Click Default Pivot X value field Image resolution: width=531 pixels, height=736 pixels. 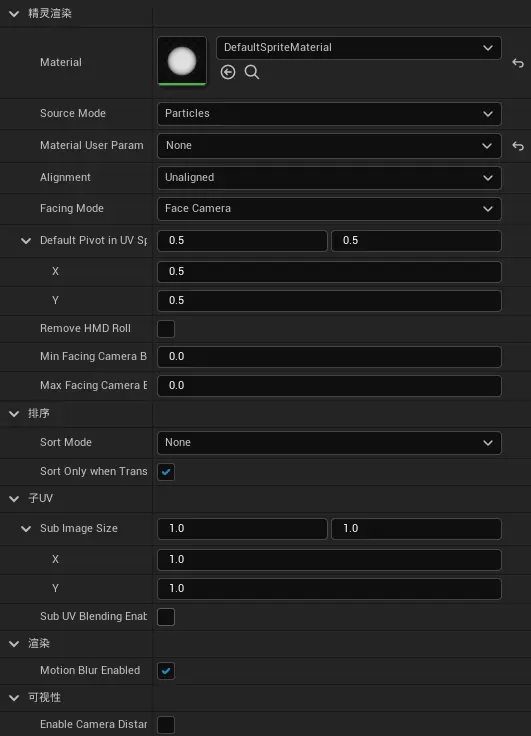pyautogui.click(x=329, y=272)
